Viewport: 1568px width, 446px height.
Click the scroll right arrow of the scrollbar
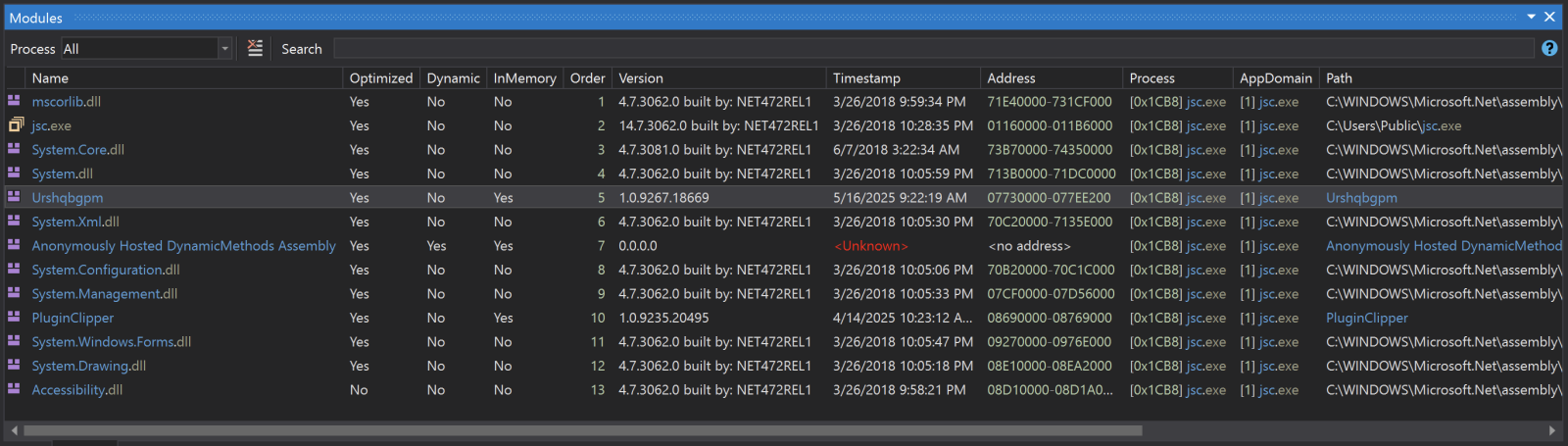coord(1551,430)
